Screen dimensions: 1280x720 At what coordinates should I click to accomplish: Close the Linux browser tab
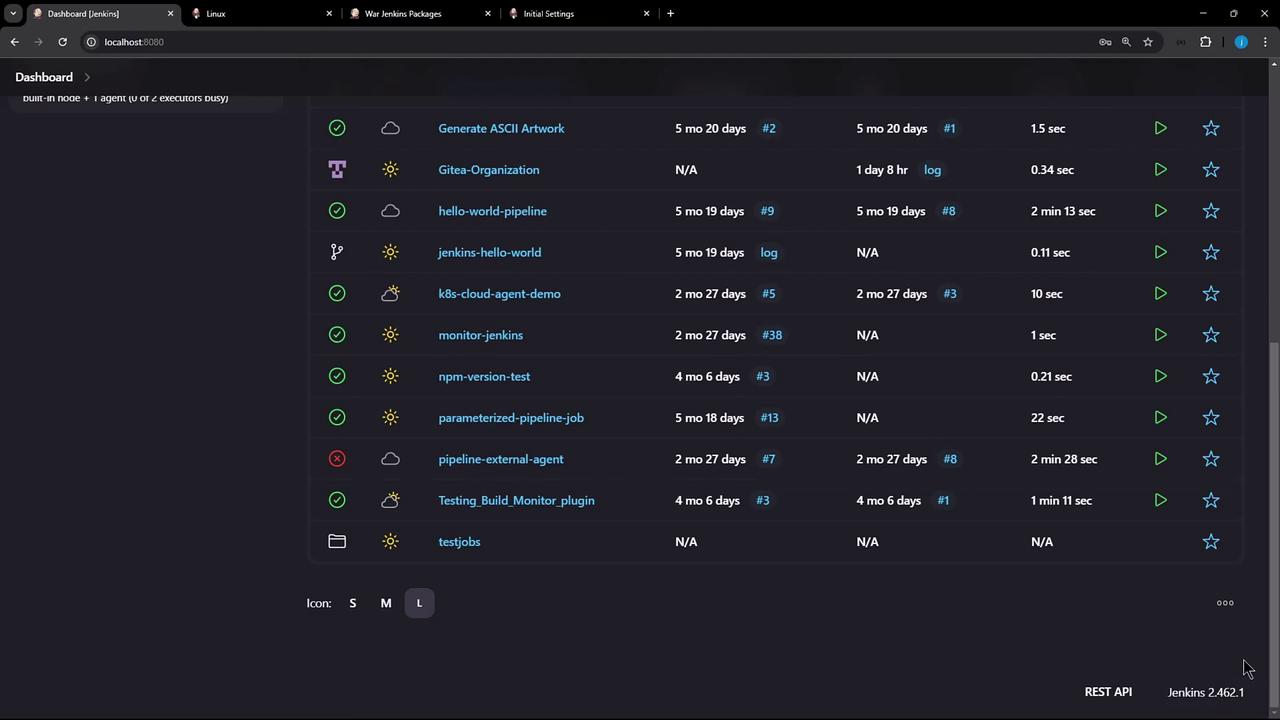[x=329, y=14]
